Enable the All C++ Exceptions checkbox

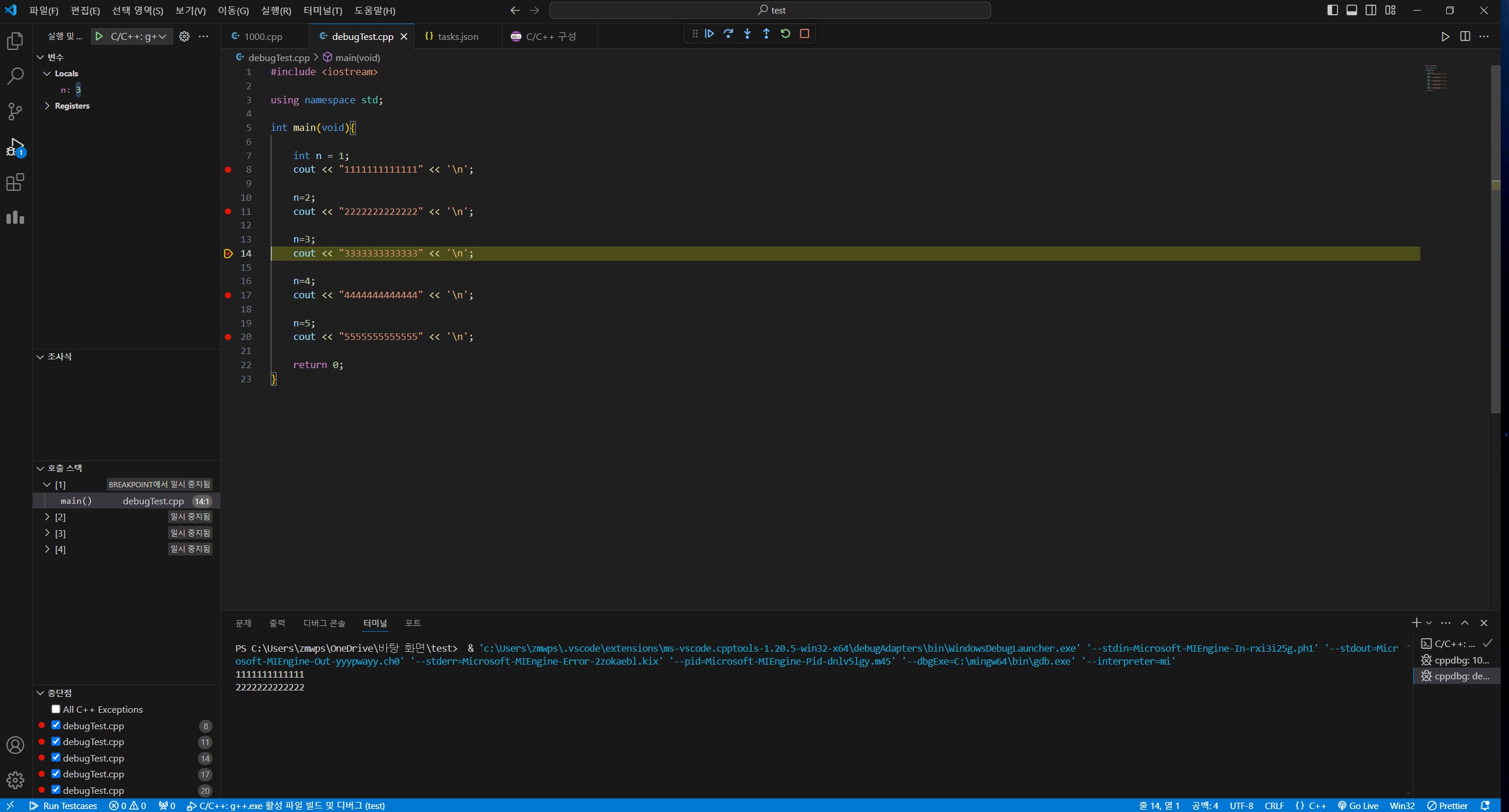[56, 709]
